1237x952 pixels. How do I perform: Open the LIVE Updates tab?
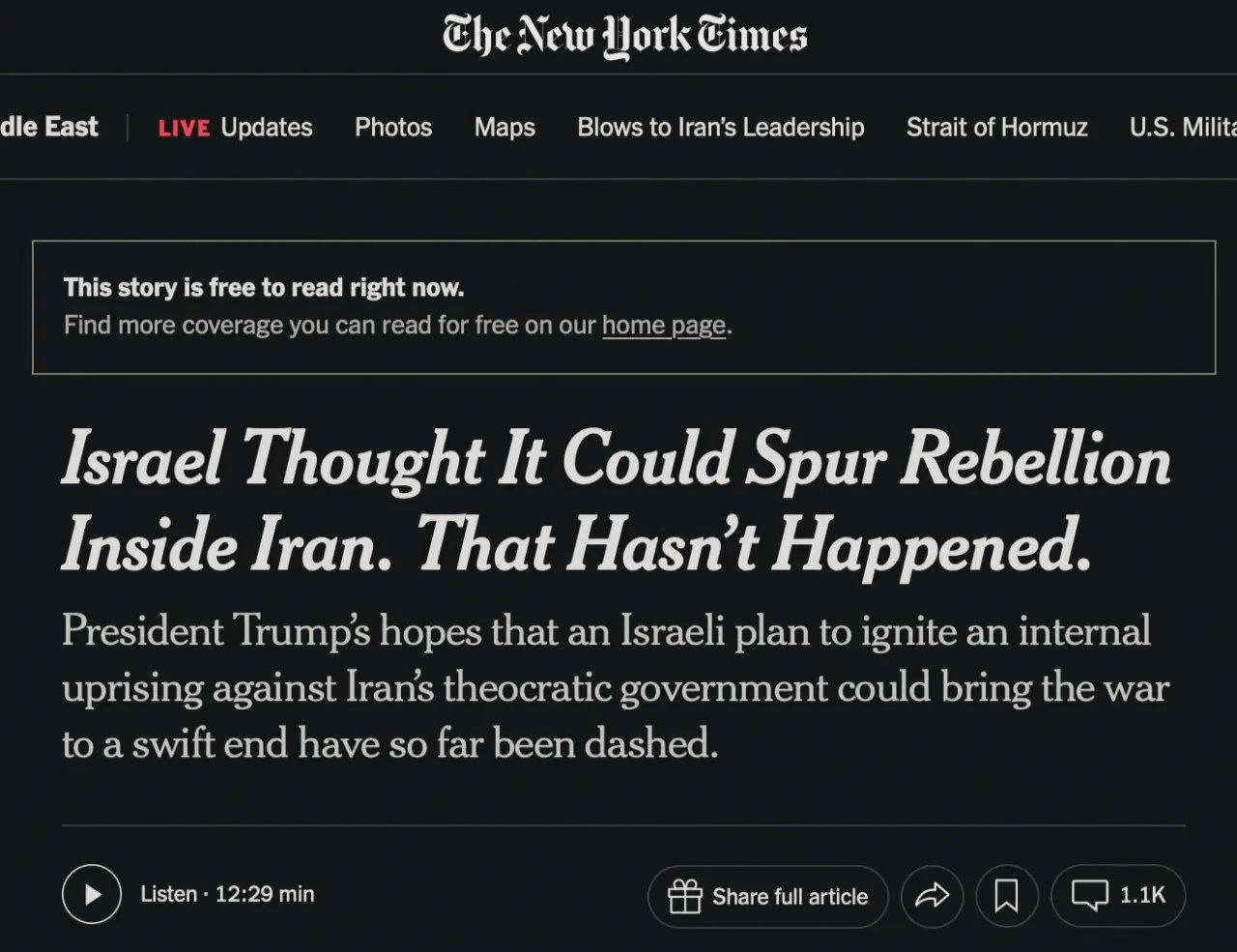235,128
